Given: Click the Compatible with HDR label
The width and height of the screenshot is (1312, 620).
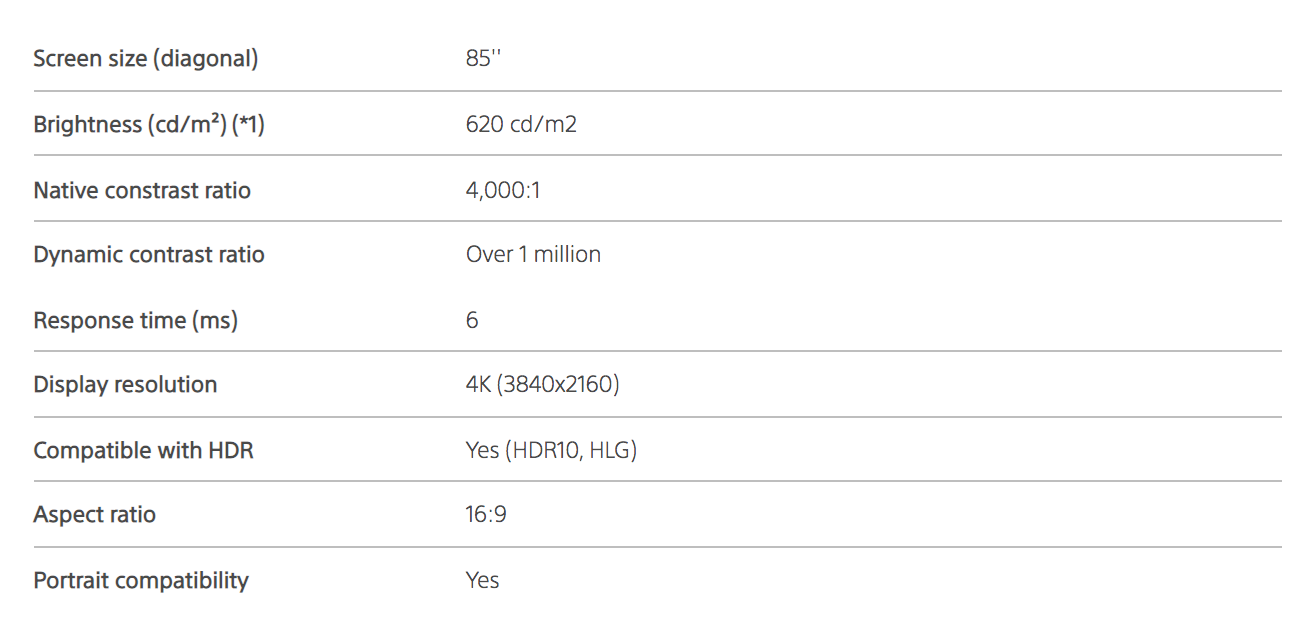Looking at the screenshot, I should click(143, 451).
